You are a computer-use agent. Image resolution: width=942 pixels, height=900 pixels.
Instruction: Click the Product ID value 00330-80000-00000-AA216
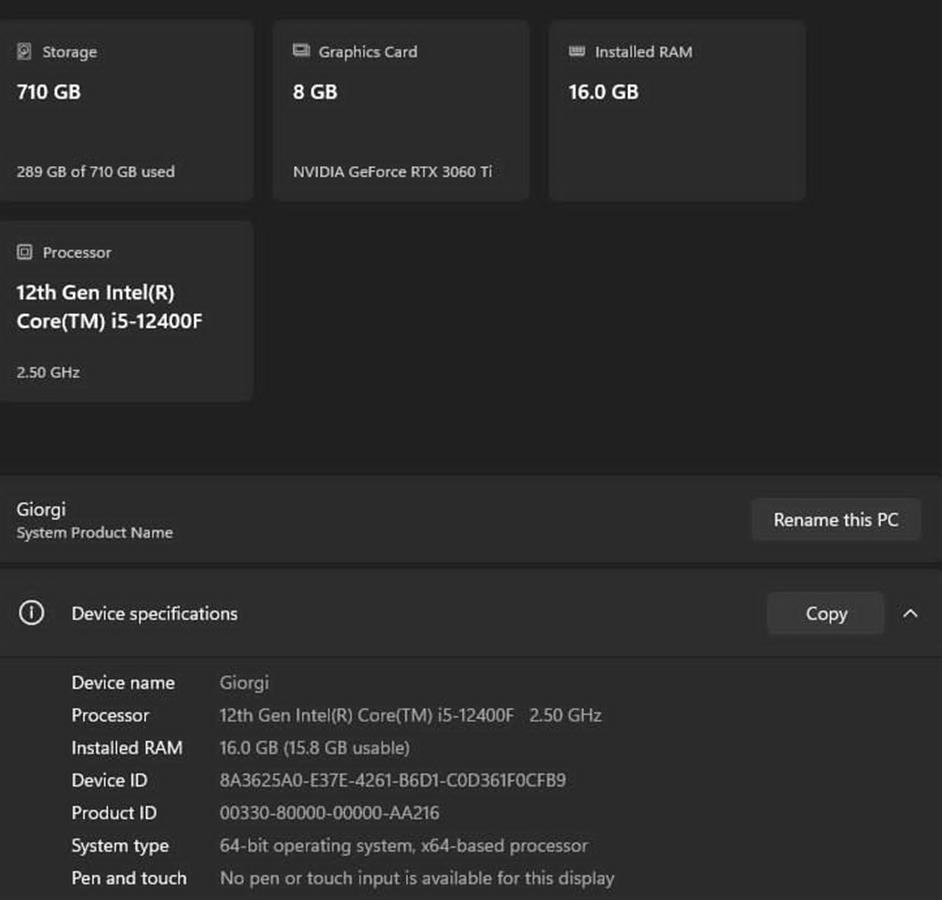tap(329, 813)
